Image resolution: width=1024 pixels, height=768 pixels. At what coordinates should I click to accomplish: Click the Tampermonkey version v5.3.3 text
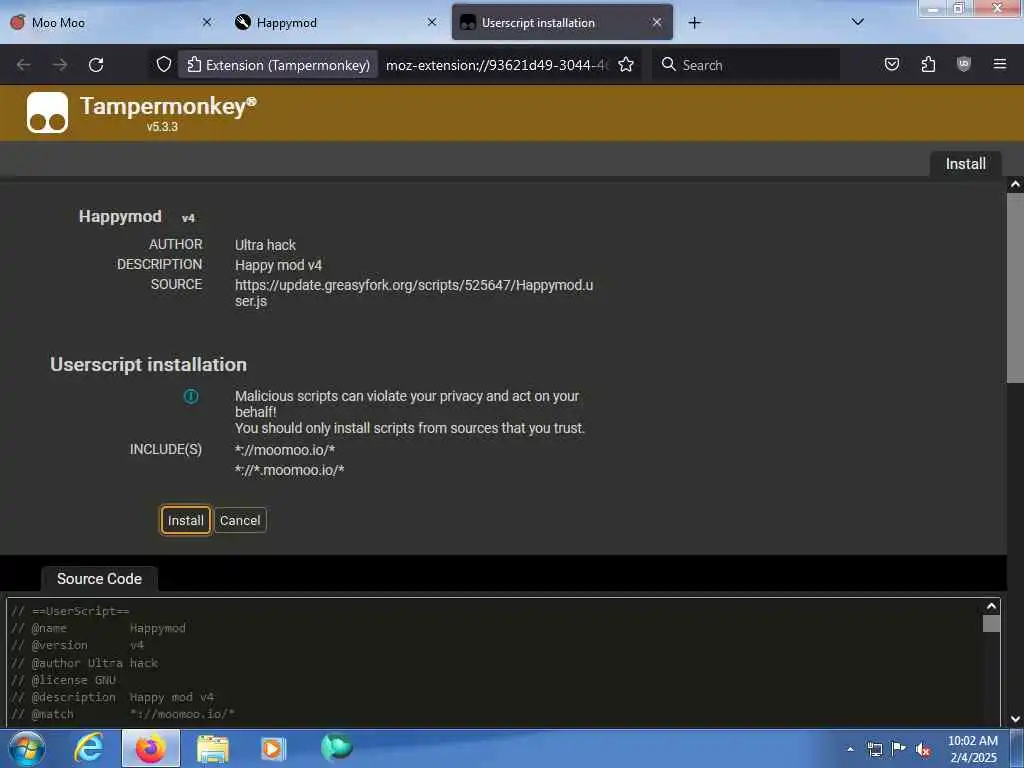(162, 127)
